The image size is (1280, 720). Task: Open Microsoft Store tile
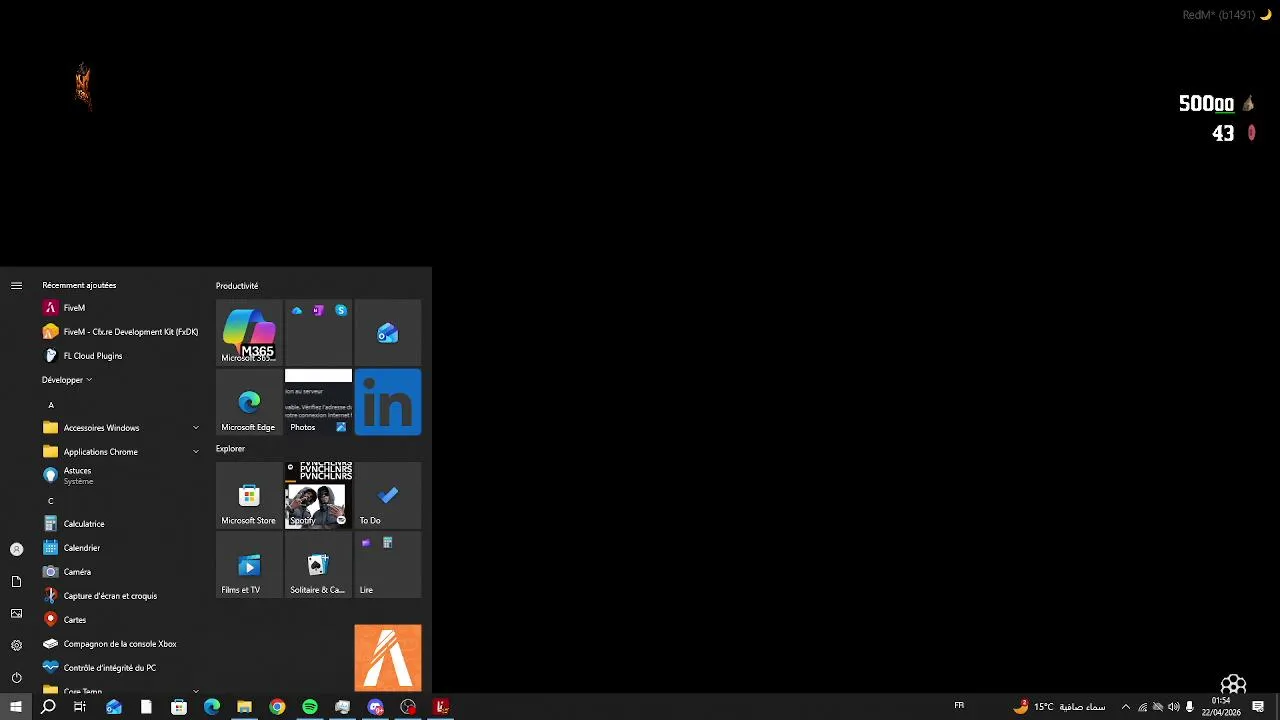click(x=249, y=495)
